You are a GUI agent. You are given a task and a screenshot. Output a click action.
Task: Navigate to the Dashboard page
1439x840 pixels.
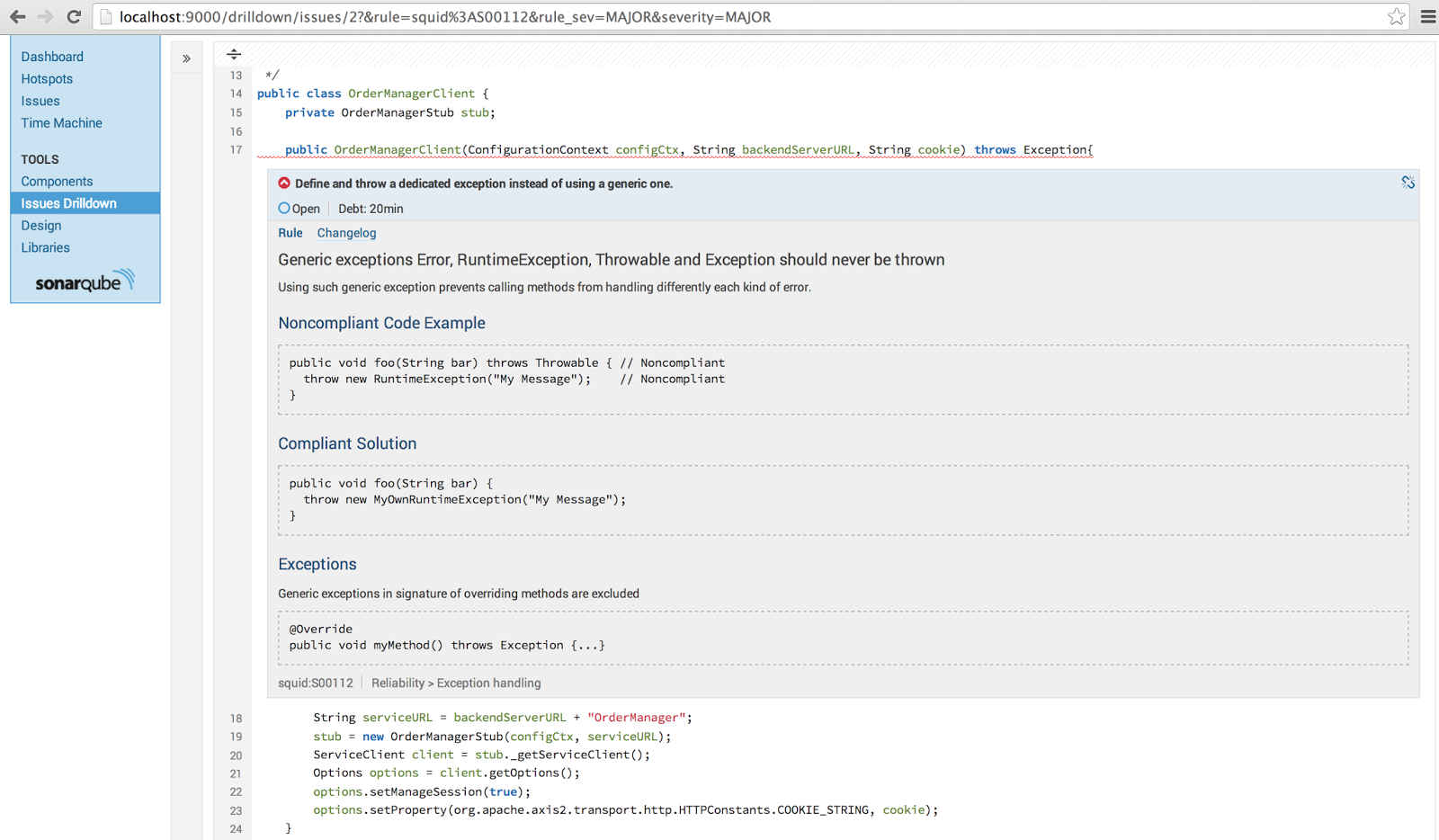coord(51,56)
